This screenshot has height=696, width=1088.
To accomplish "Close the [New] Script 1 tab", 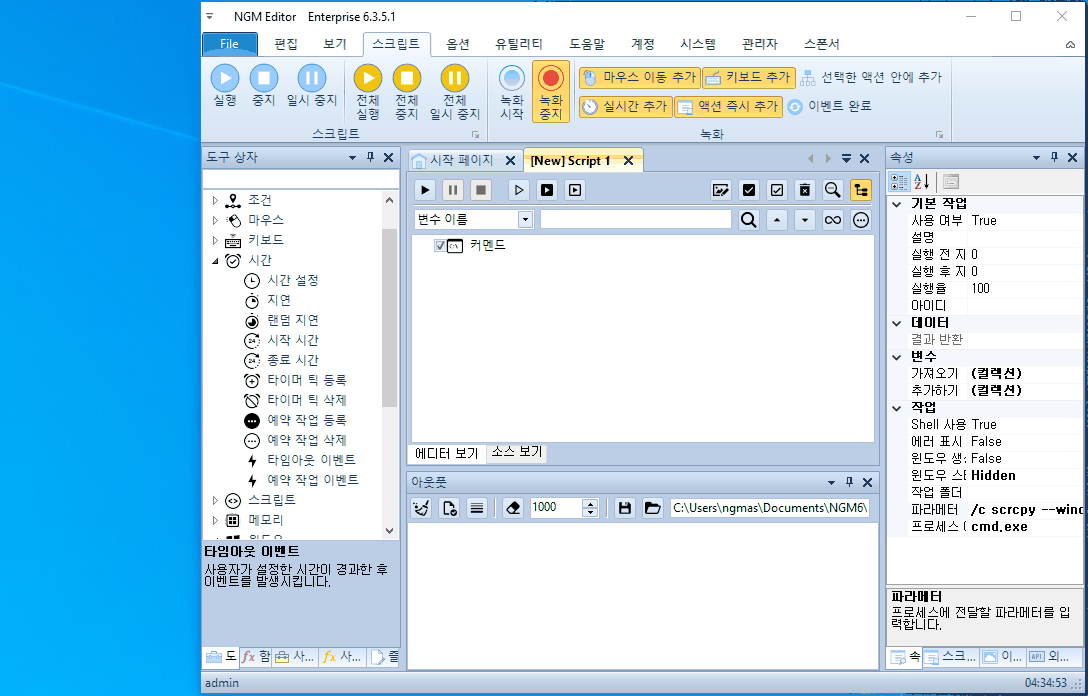I will [x=628, y=160].
